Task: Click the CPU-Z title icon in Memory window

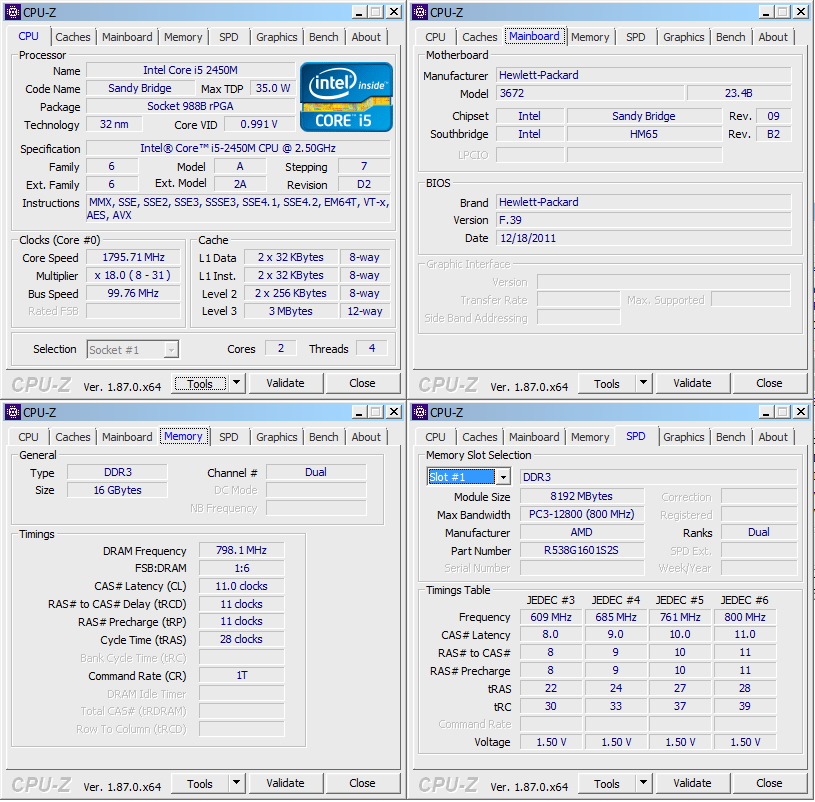Action: pyautogui.click(x=12, y=412)
